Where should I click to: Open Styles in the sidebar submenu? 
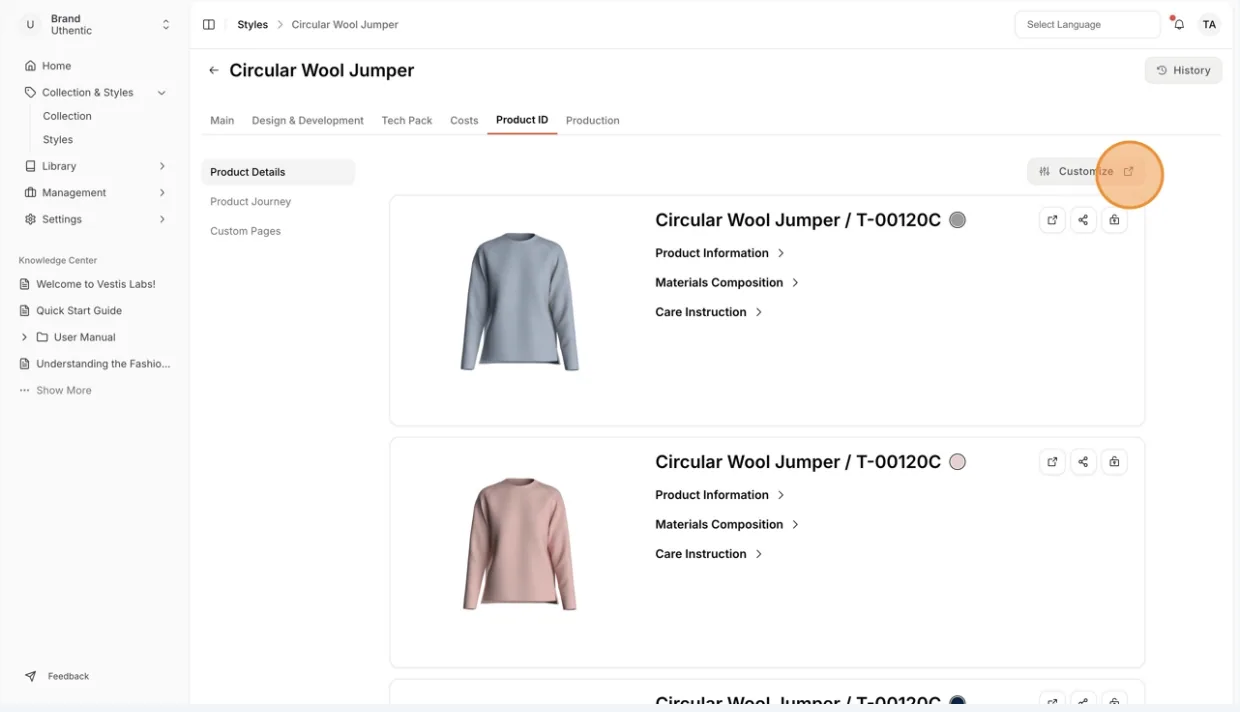[x=58, y=140]
